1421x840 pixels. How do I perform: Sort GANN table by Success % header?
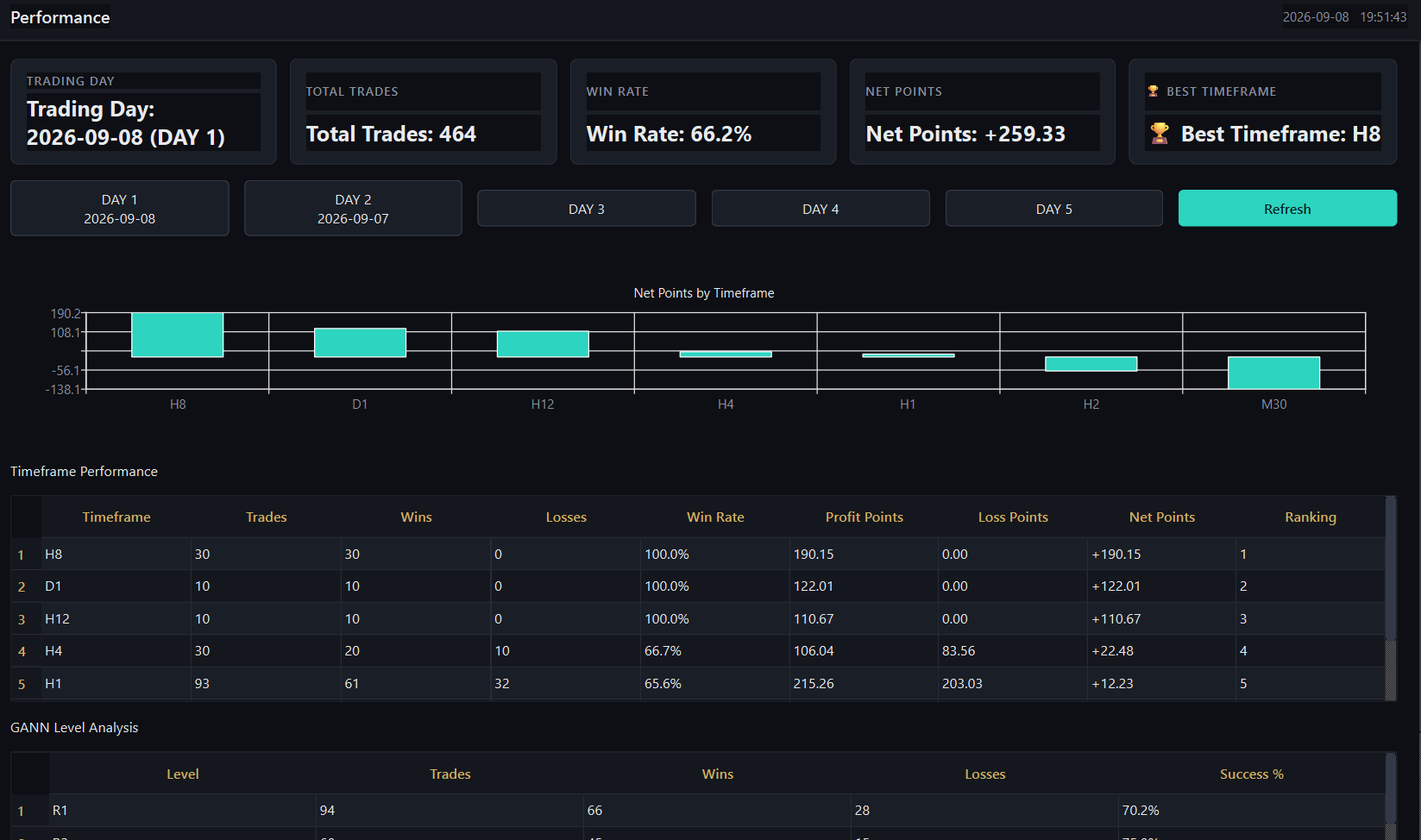[x=1252, y=774]
